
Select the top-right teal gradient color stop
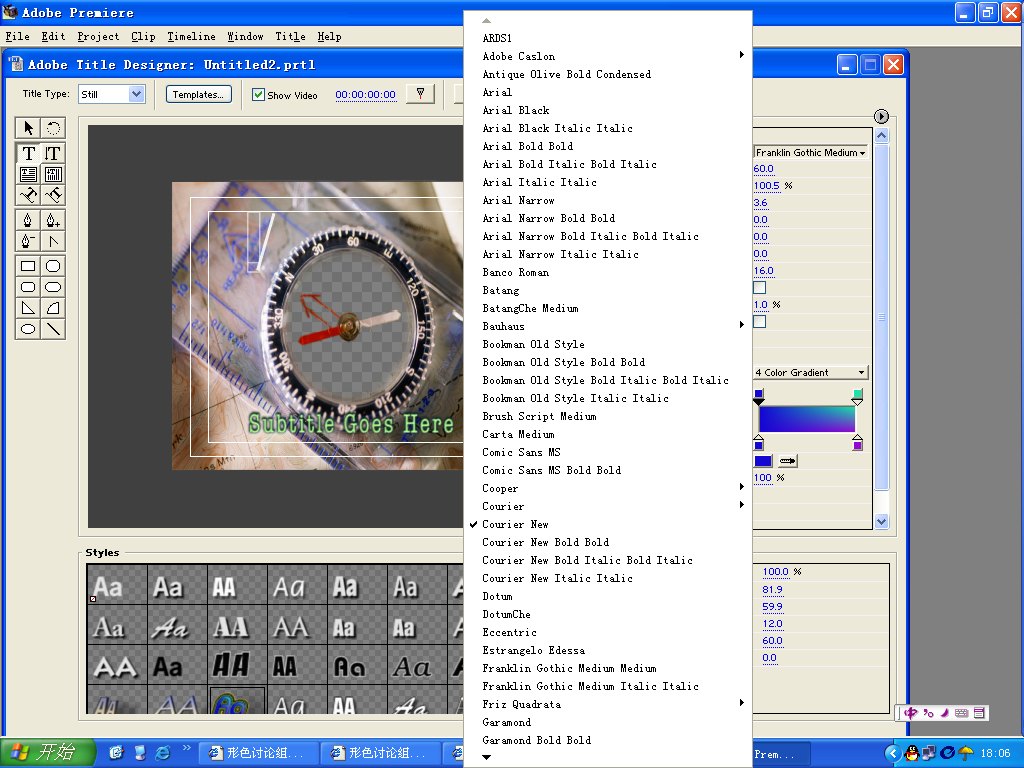click(857, 396)
